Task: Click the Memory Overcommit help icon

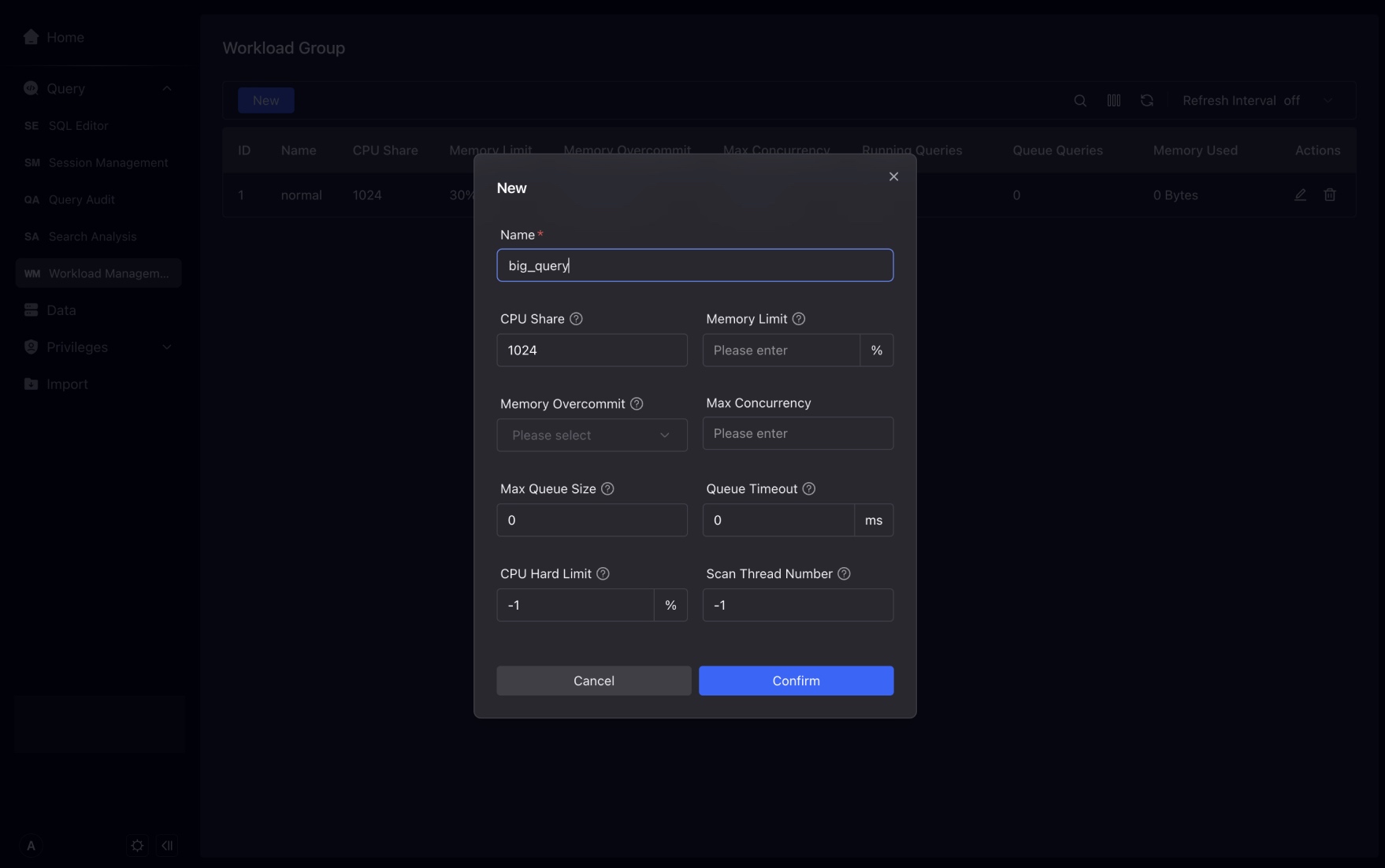Action: click(637, 404)
